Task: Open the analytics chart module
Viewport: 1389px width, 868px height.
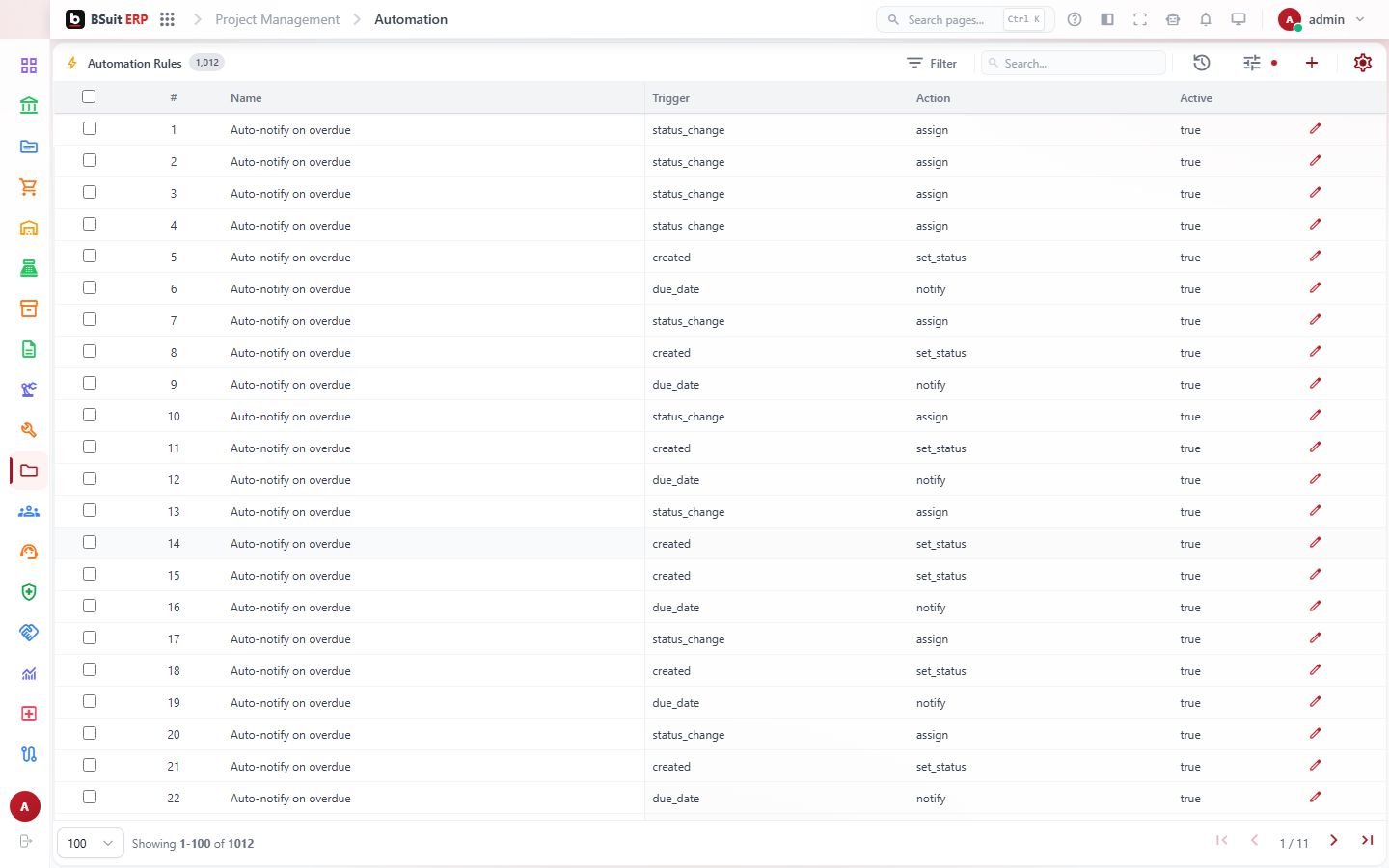Action: coord(29,673)
